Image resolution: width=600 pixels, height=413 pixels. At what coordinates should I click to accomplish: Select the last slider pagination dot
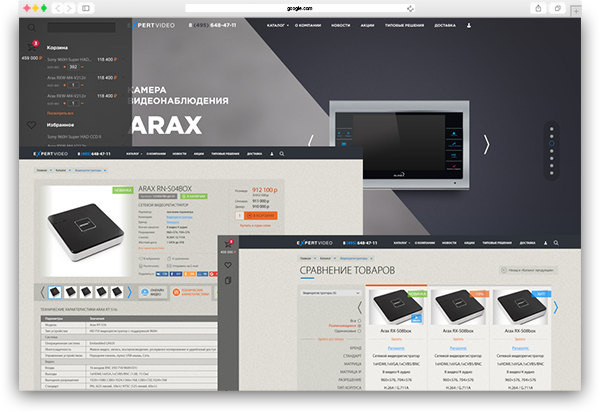coord(551,171)
